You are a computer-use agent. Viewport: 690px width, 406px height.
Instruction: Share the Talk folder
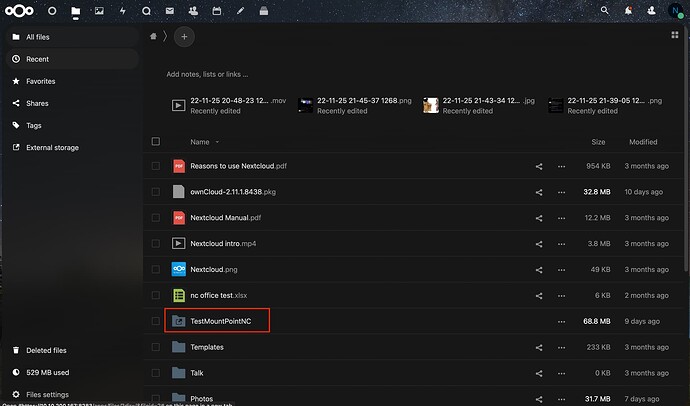click(539, 373)
